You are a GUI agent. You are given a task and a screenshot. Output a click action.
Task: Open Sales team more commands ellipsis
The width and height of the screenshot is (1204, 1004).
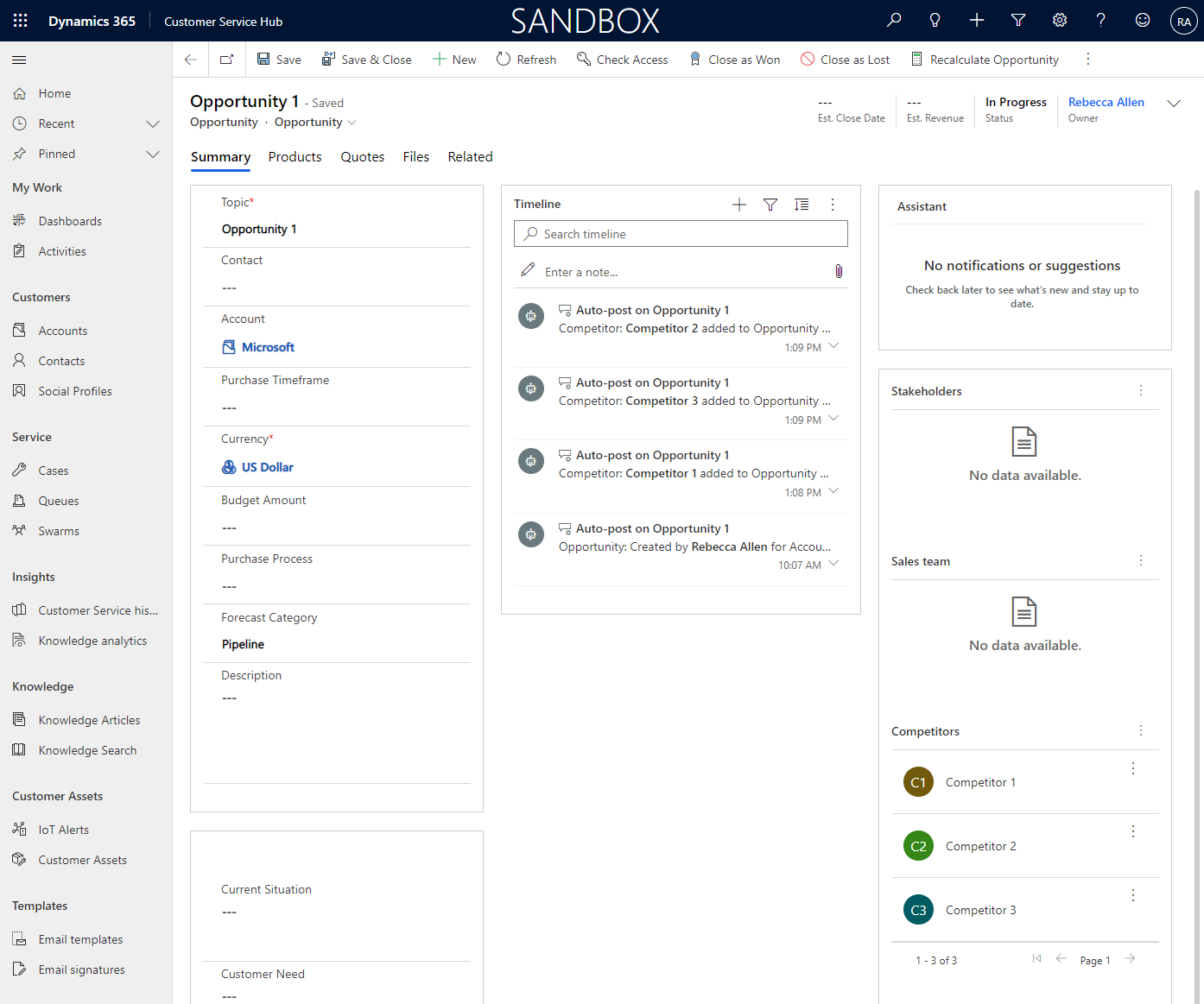(x=1141, y=560)
